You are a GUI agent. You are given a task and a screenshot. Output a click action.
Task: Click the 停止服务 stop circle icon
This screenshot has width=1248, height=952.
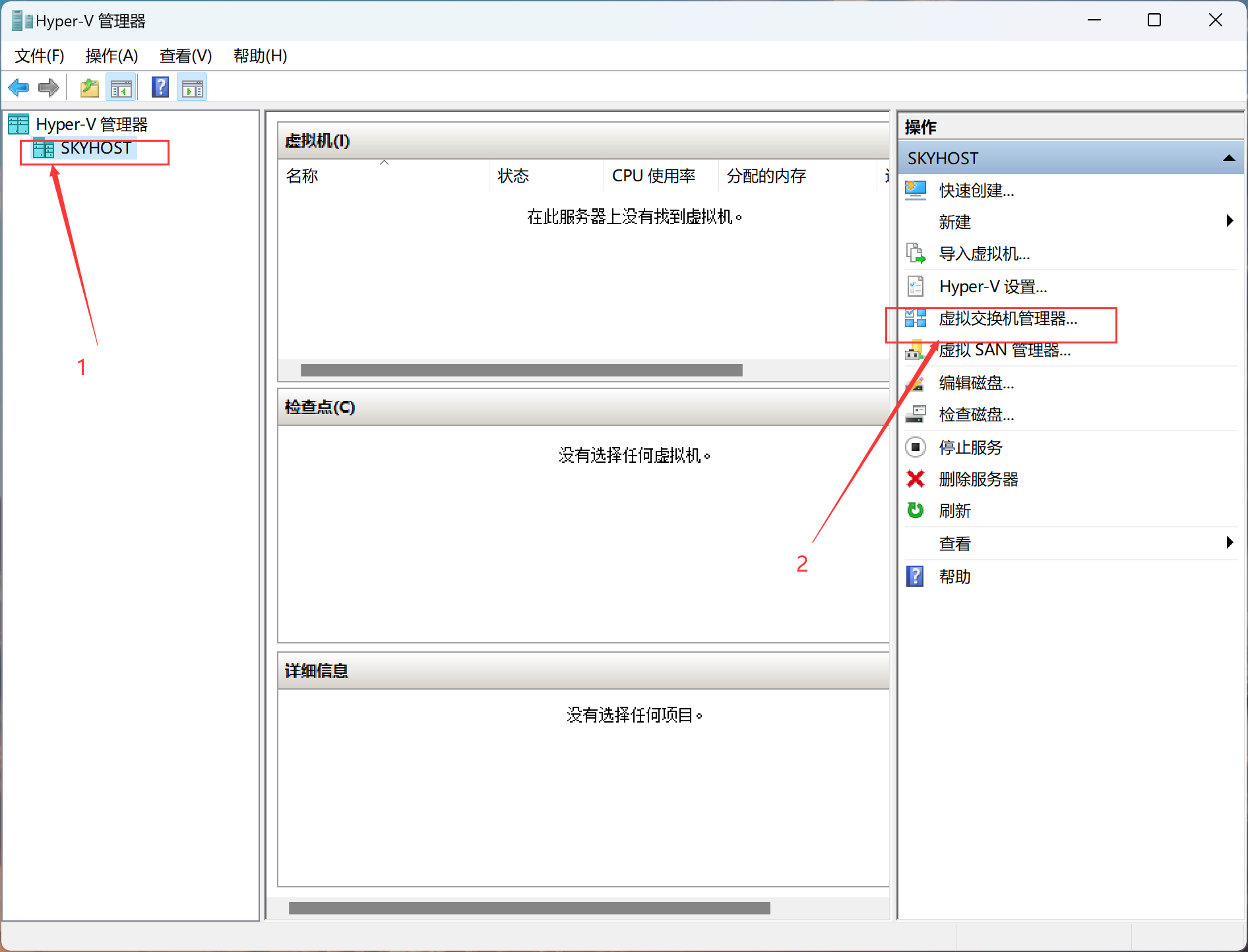coord(916,447)
